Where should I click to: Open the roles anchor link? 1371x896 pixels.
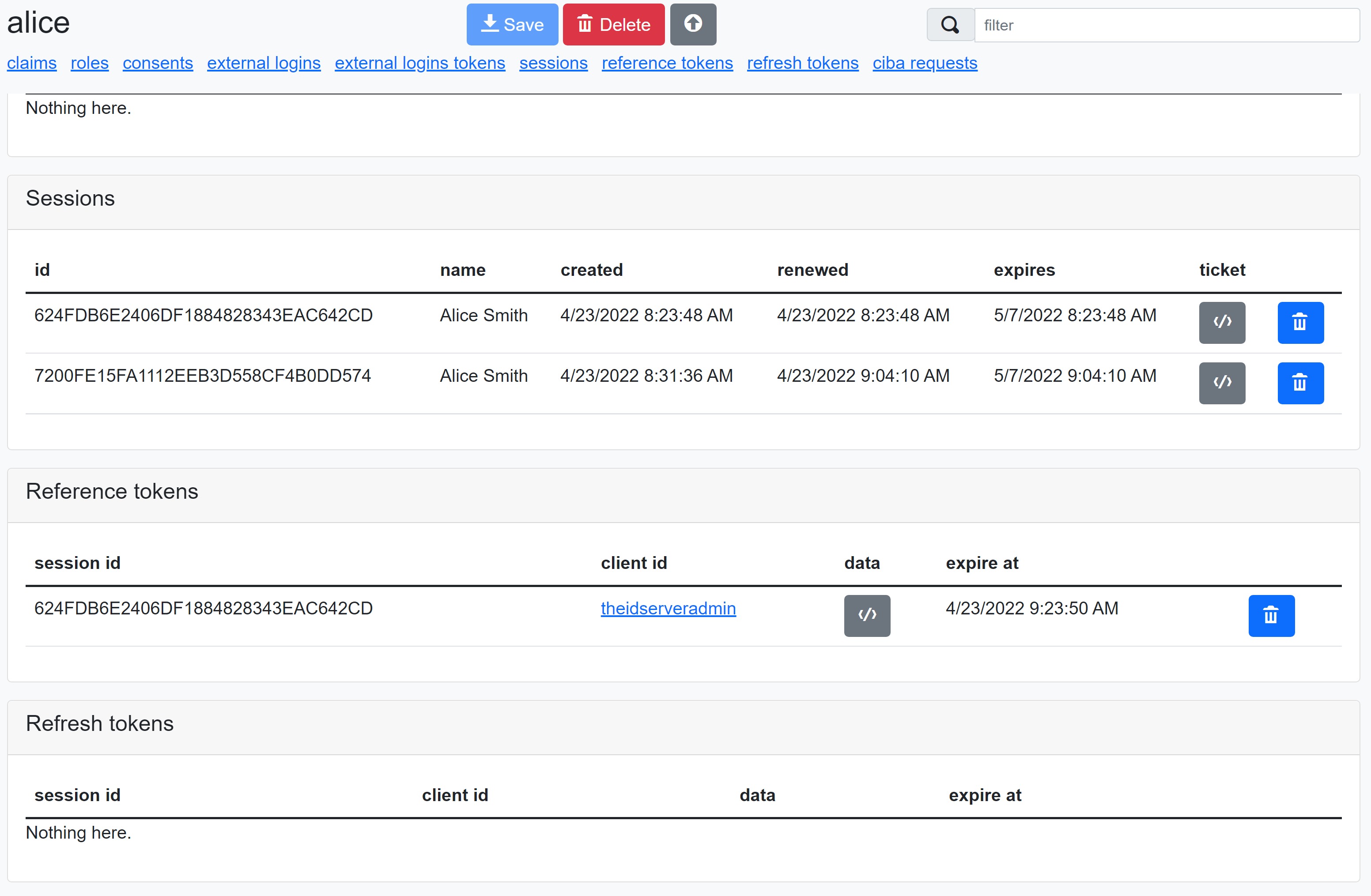(89, 63)
